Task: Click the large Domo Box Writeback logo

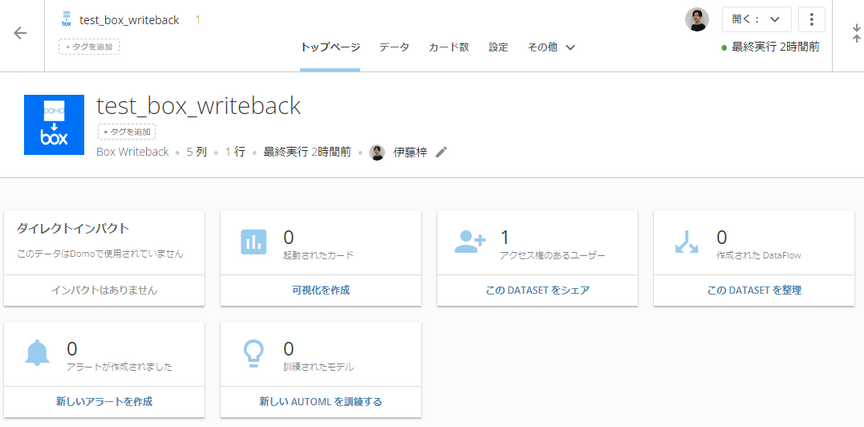Action: pyautogui.click(x=54, y=125)
